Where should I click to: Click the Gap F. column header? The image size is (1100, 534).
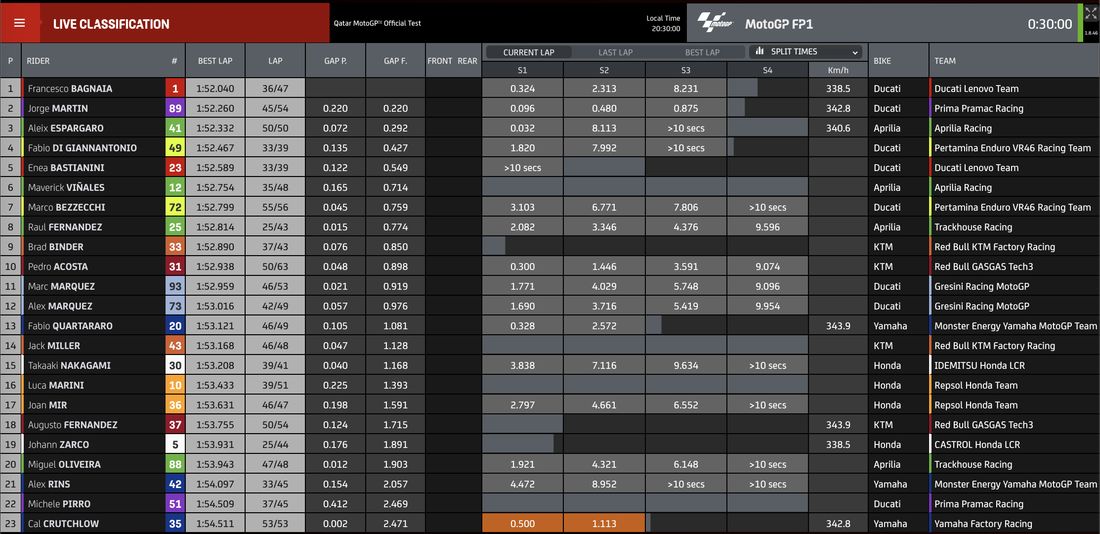pyautogui.click(x=396, y=60)
